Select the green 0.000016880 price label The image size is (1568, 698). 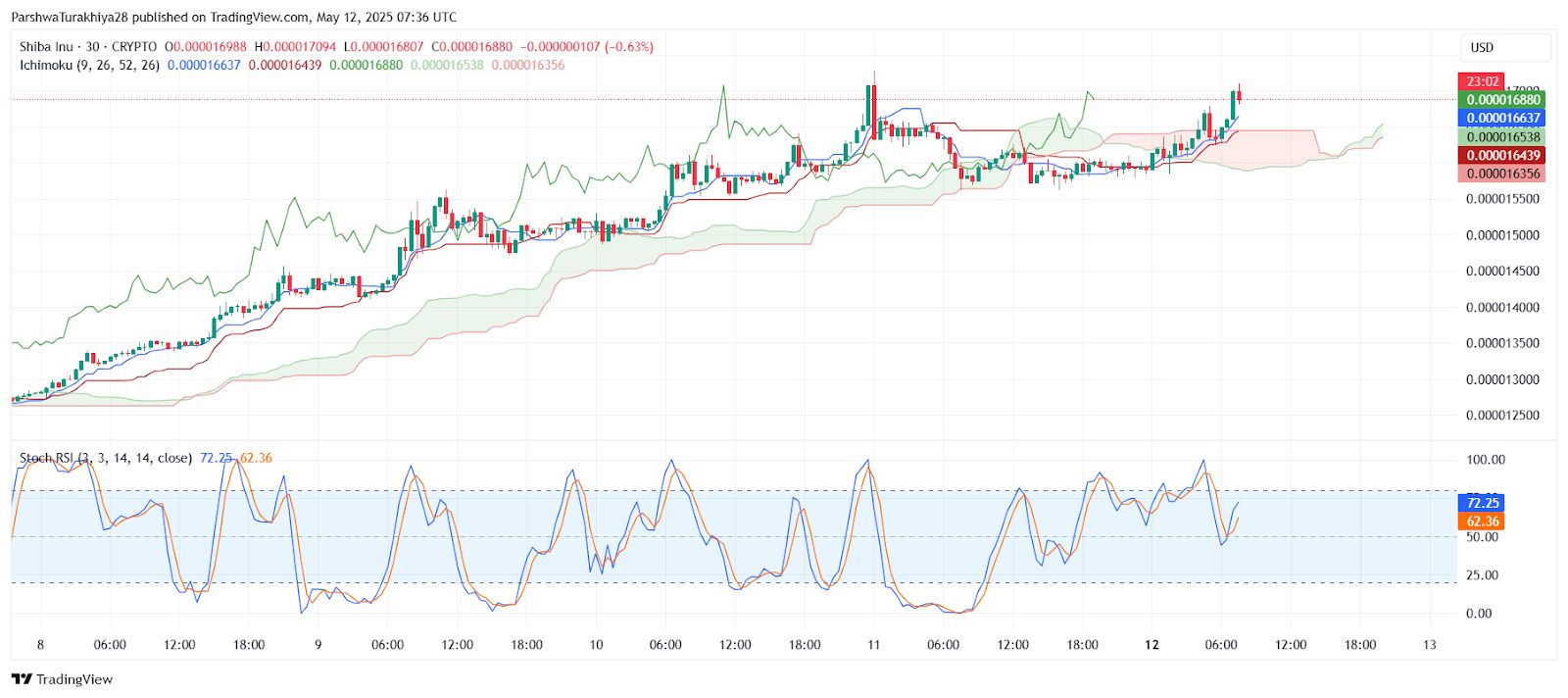tap(1503, 99)
